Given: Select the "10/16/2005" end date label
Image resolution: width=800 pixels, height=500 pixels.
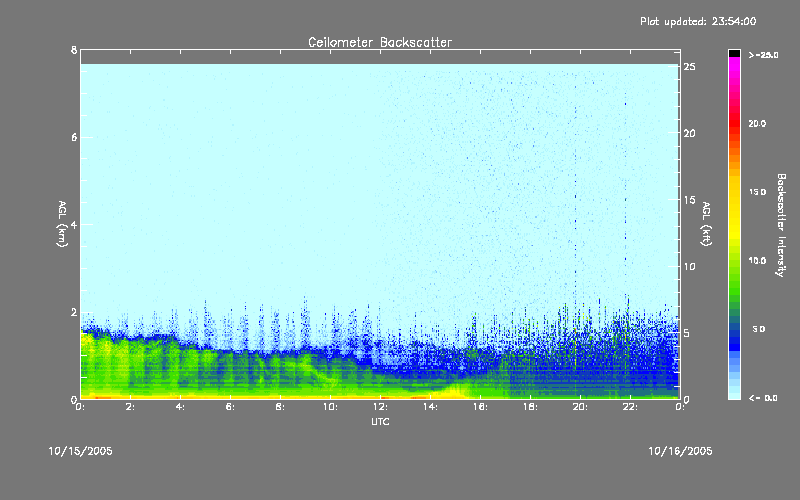Looking at the screenshot, I should [x=680, y=451].
